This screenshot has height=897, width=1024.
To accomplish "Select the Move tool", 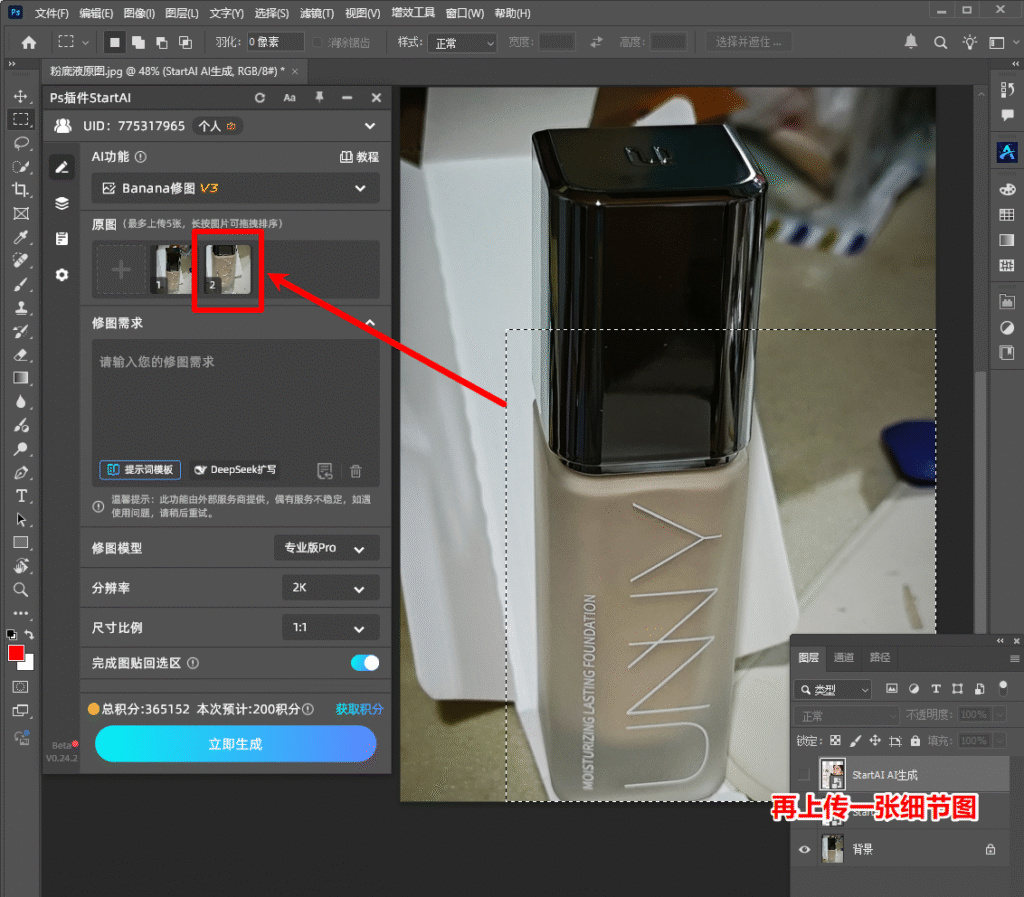I will click(x=21, y=96).
